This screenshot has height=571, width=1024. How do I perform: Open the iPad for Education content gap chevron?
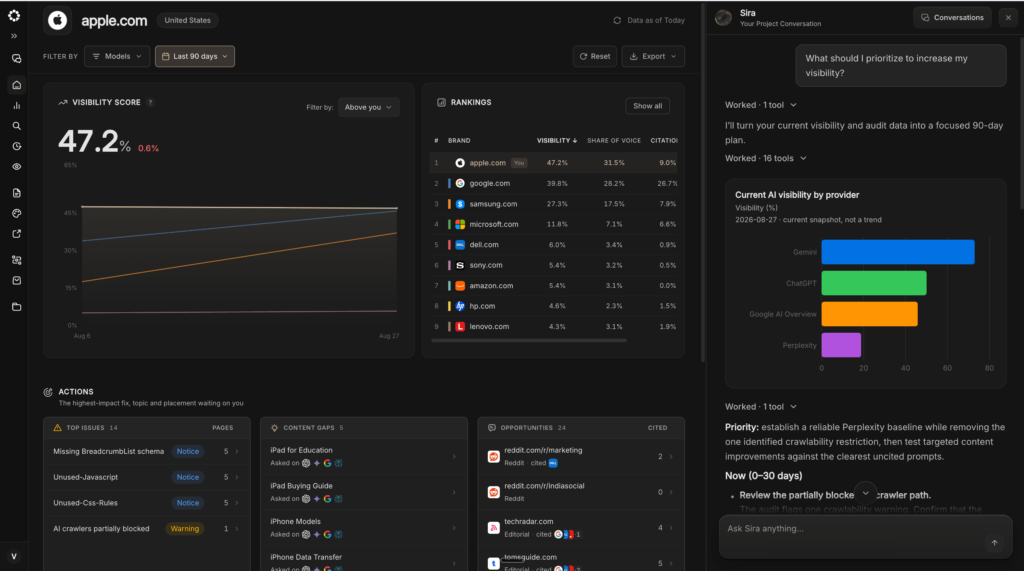pyautogui.click(x=454, y=457)
